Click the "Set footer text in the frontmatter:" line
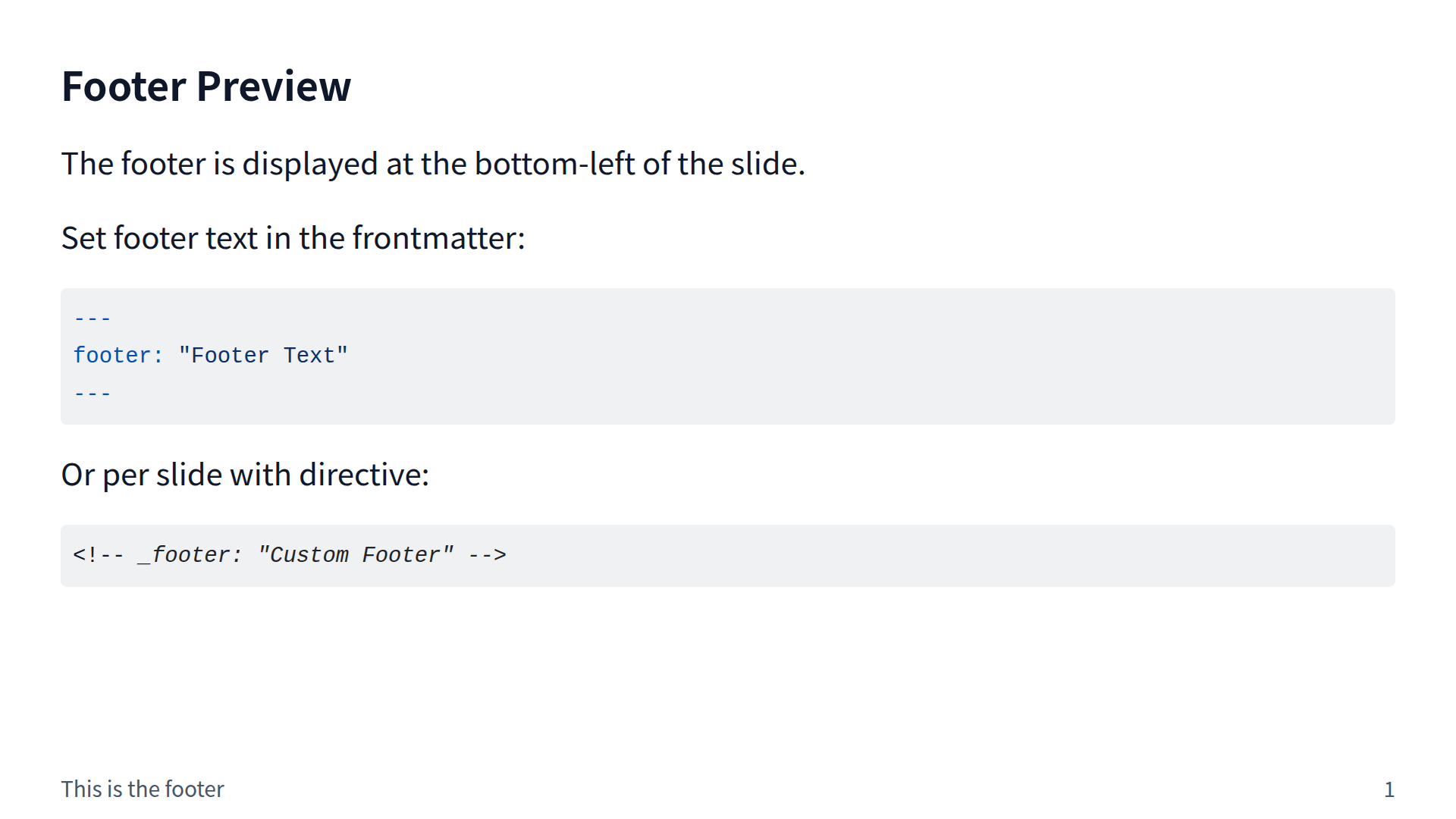Viewport: 1456px width, 819px height. click(x=293, y=238)
